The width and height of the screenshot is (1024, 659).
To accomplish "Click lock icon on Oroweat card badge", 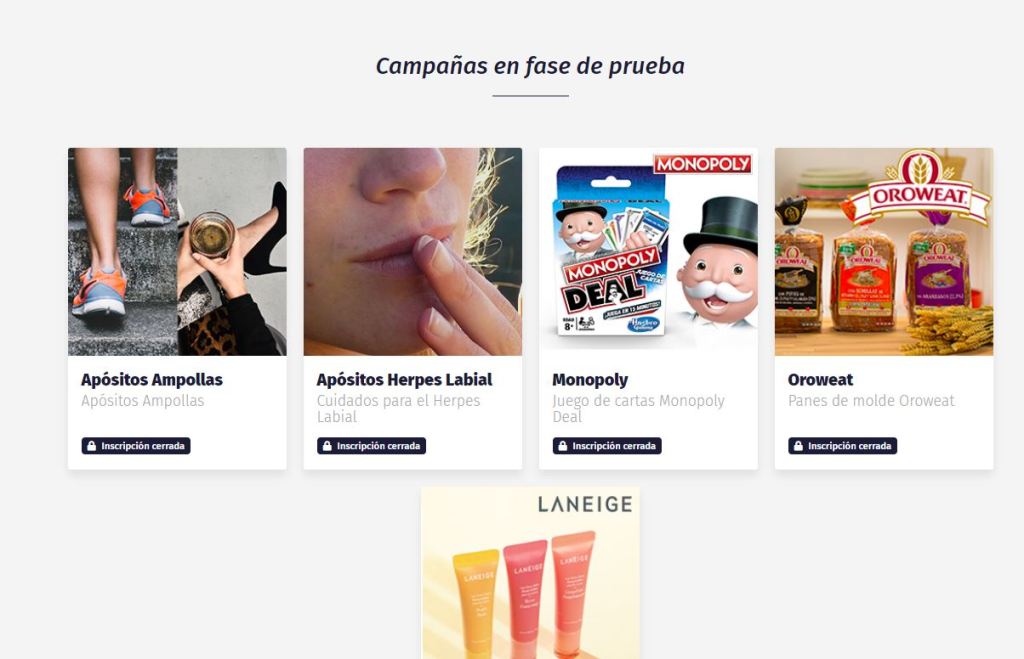I will 798,446.
